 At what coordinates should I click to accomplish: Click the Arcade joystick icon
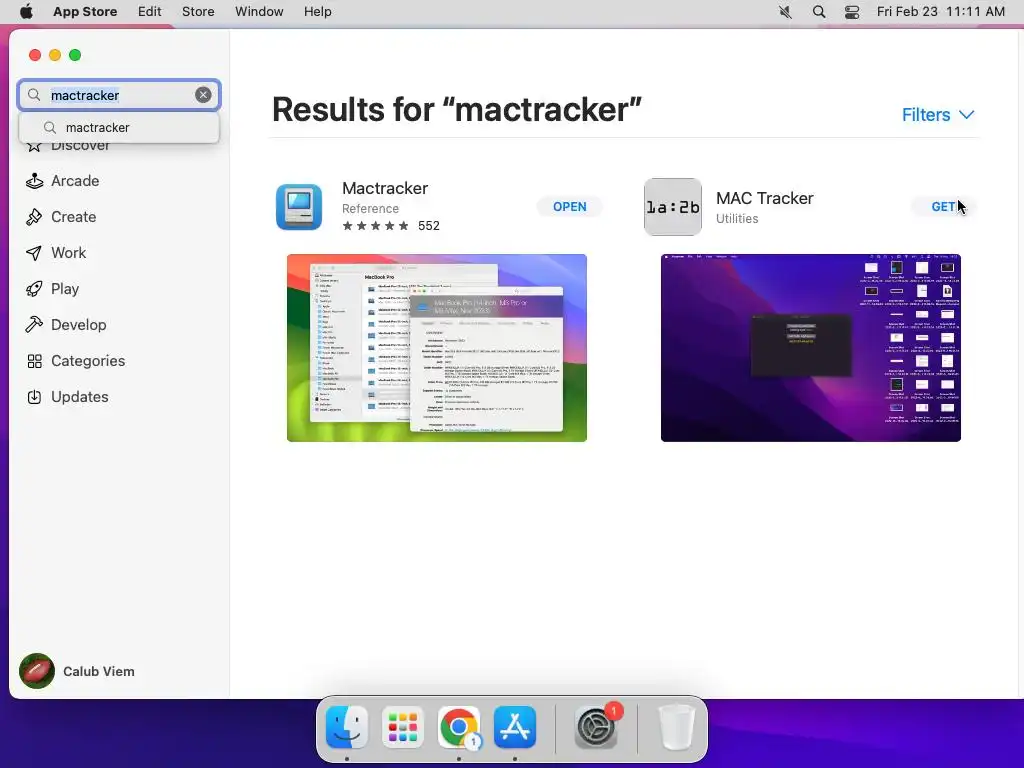[x=34, y=181]
